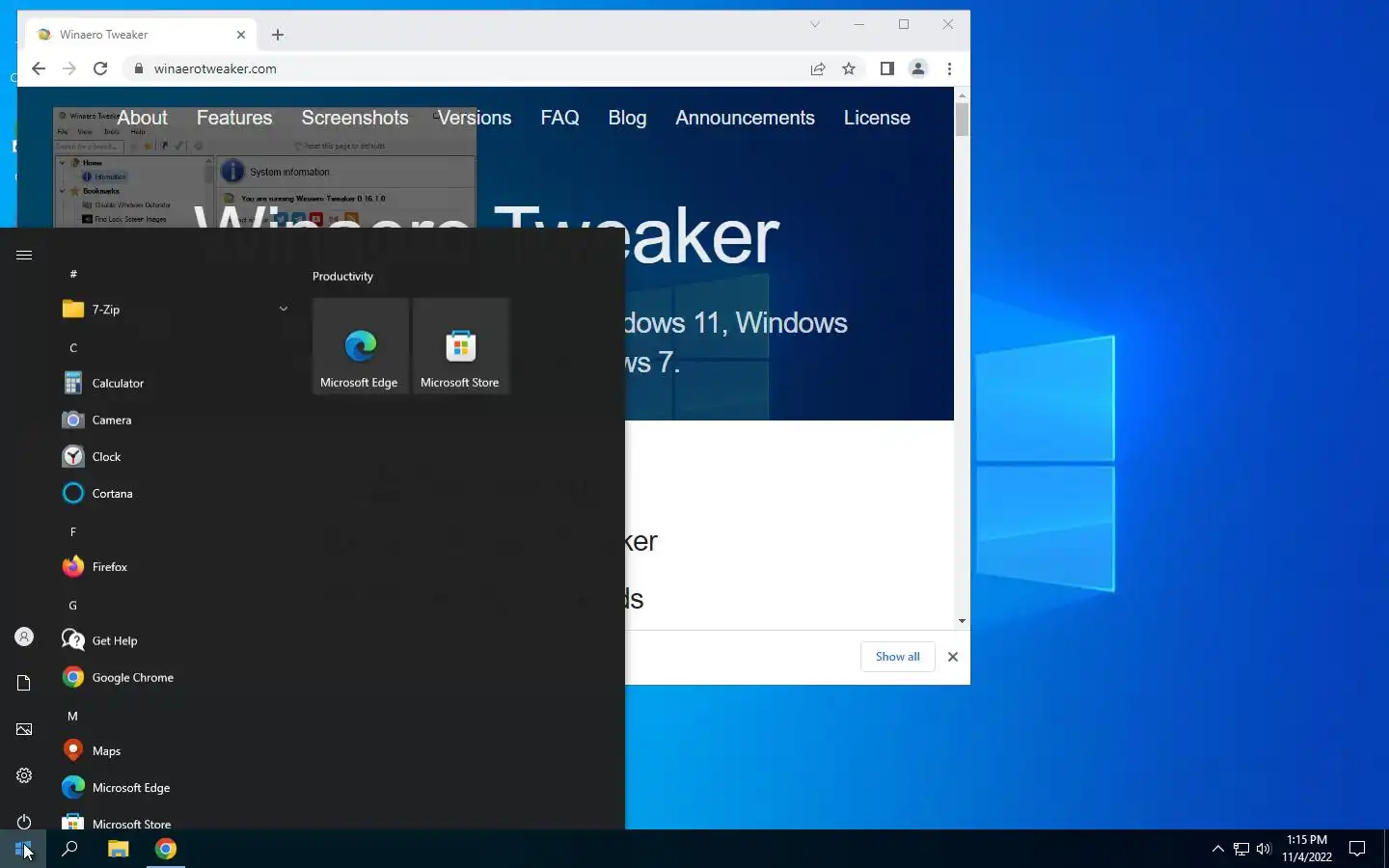This screenshot has width=1389, height=868.
Task: Open the Features nav link
Action: (x=234, y=118)
